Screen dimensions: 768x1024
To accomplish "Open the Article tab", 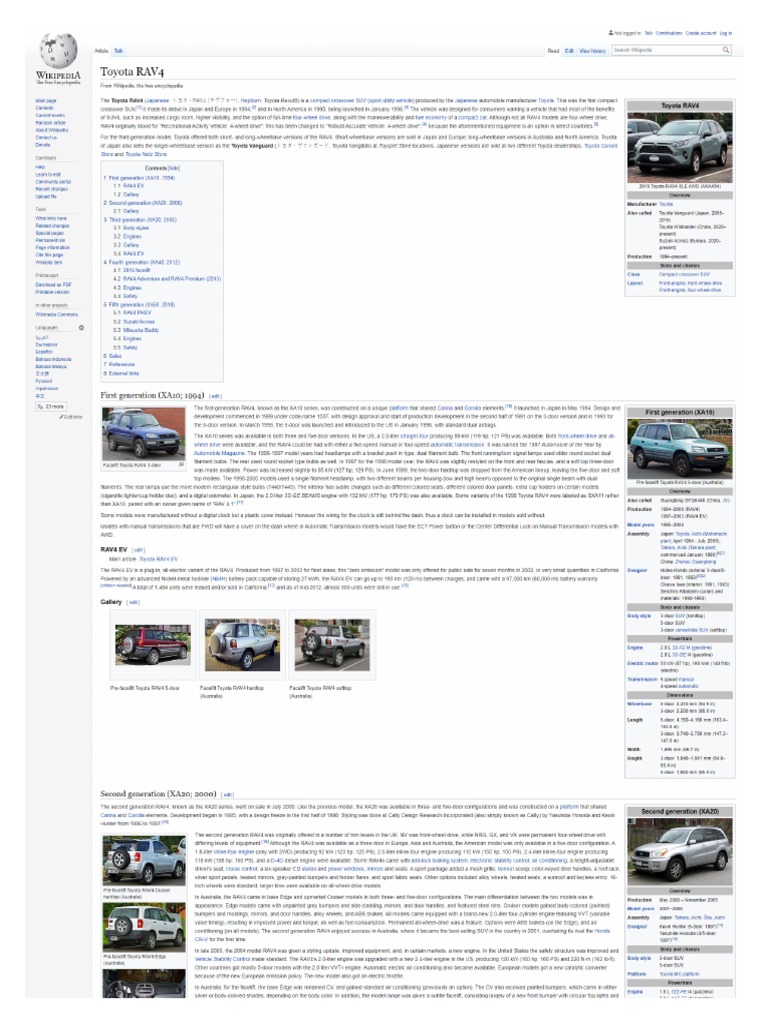I will 101,51.
